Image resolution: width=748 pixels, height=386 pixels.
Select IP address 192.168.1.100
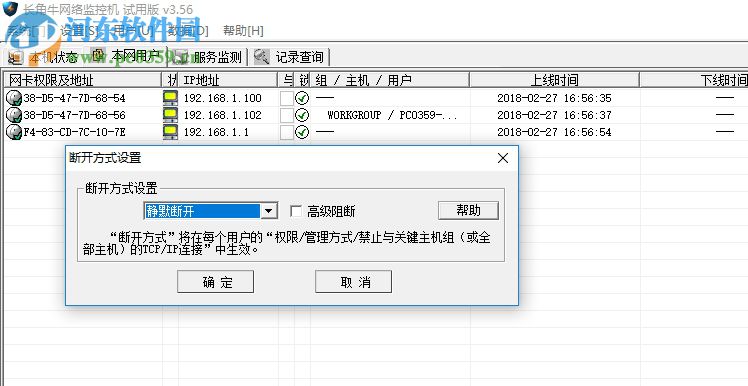(222, 98)
